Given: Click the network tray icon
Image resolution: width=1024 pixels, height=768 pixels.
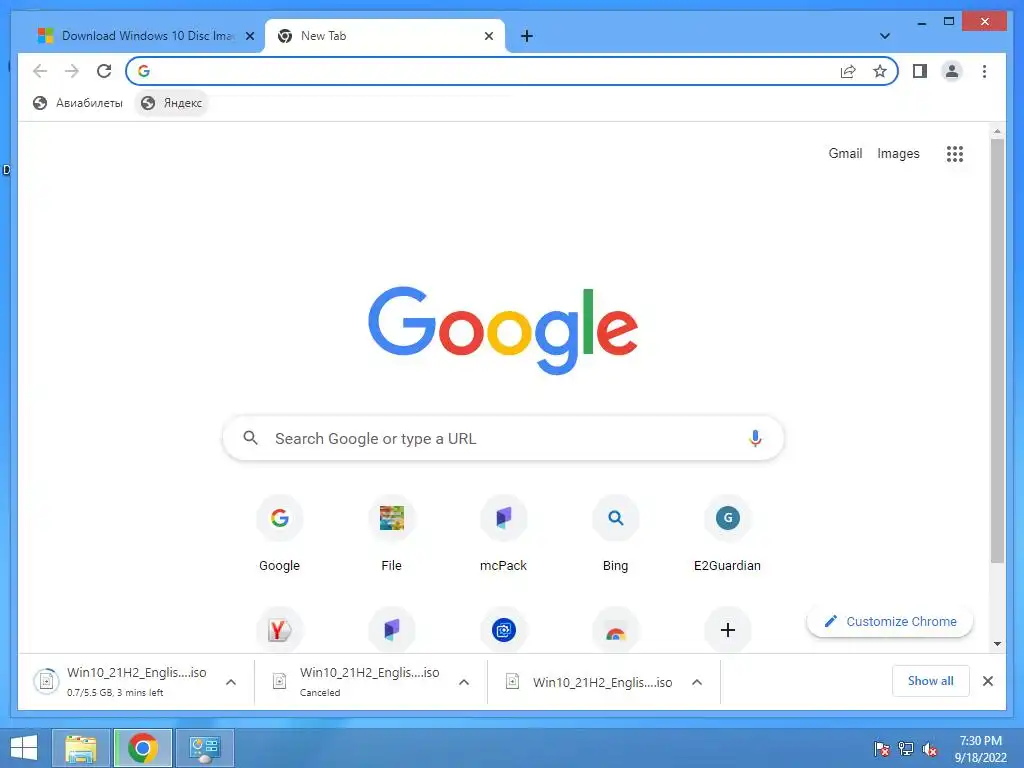Looking at the screenshot, I should tap(906, 749).
